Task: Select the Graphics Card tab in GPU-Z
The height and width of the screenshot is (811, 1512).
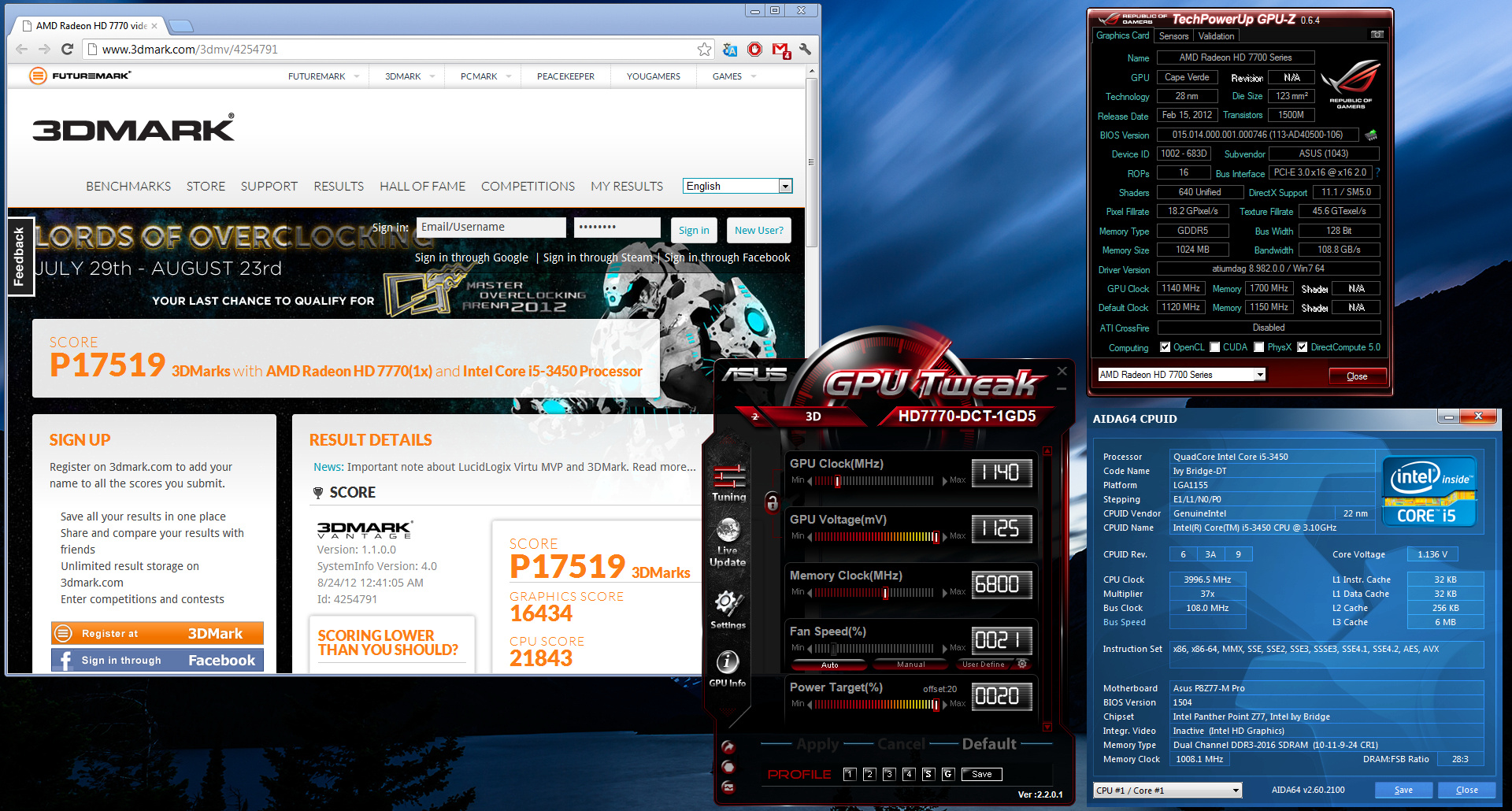Action: click(x=1122, y=35)
